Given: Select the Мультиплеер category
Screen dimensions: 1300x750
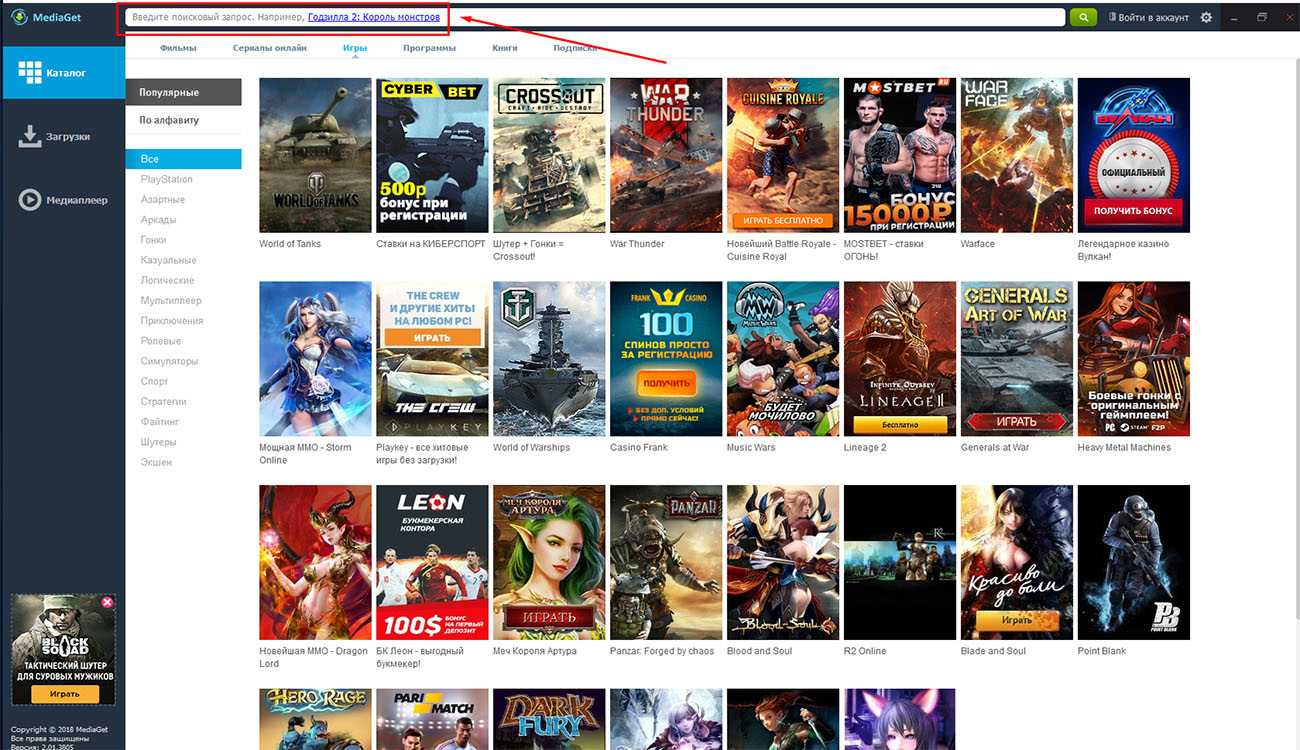Looking at the screenshot, I should 171,300.
